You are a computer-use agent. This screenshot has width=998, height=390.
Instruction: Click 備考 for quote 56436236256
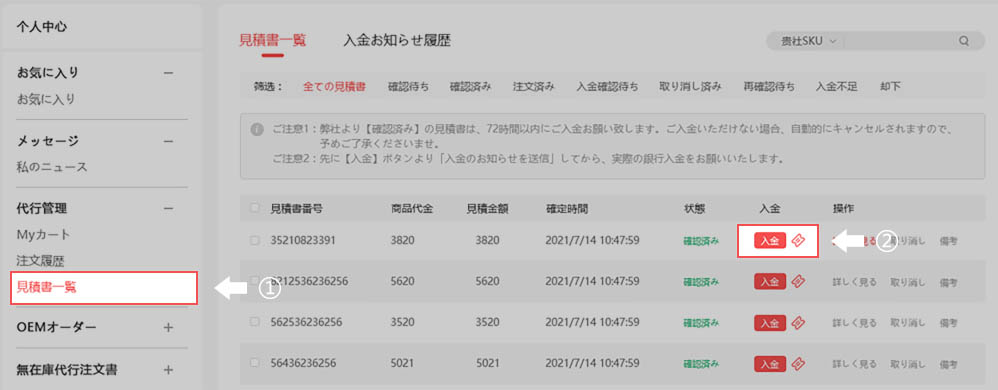pyautogui.click(x=948, y=364)
